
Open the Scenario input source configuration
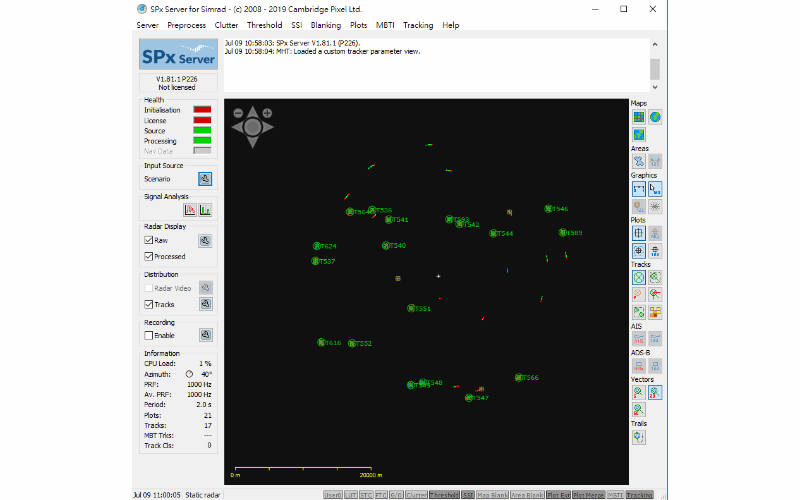tap(205, 179)
